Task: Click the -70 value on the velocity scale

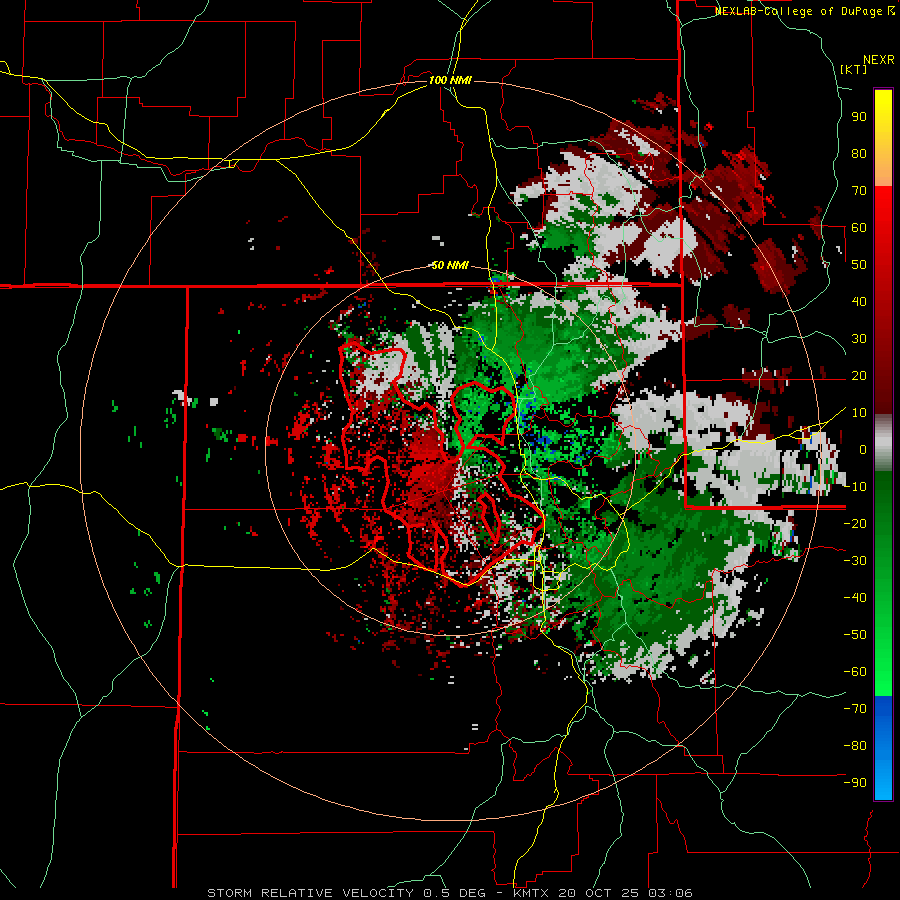Action: click(855, 709)
